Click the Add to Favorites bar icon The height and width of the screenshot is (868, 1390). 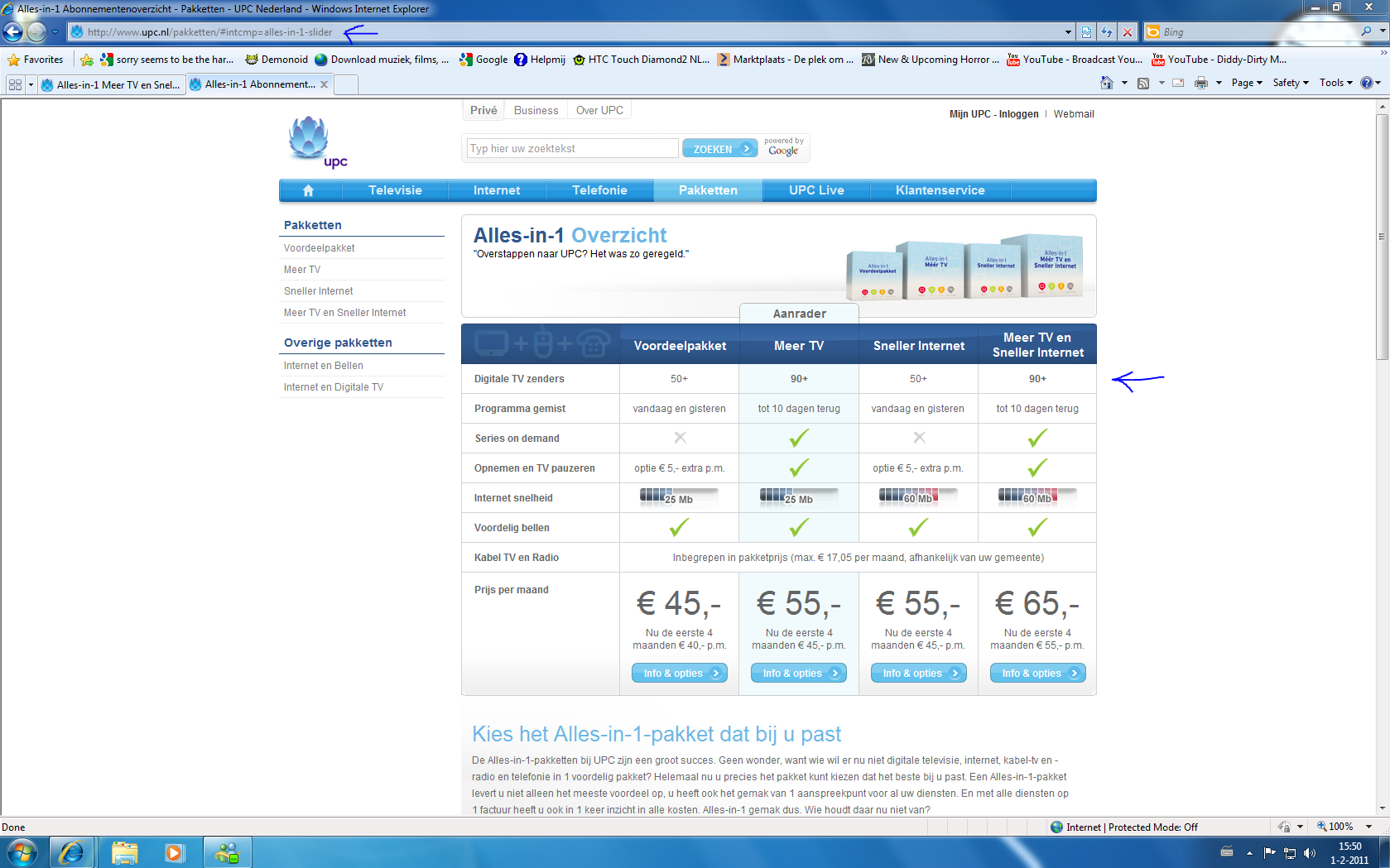click(87, 60)
